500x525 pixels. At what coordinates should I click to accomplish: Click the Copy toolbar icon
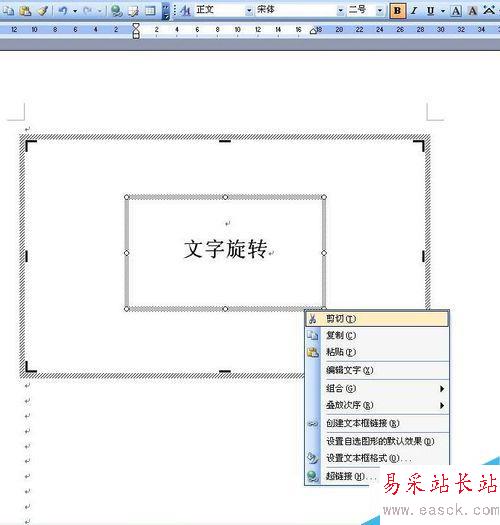click(x=8, y=11)
